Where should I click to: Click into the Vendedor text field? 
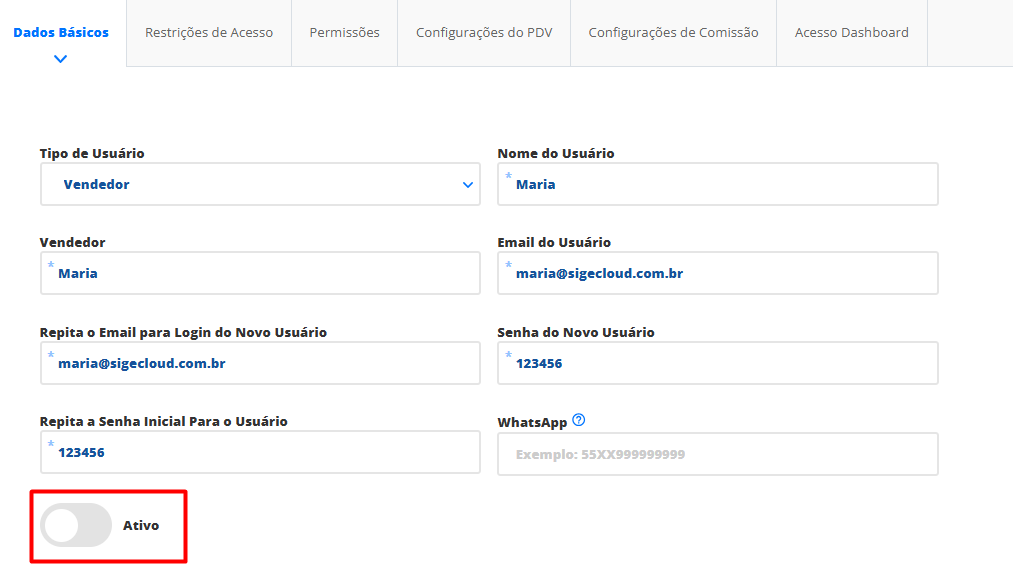[260, 273]
